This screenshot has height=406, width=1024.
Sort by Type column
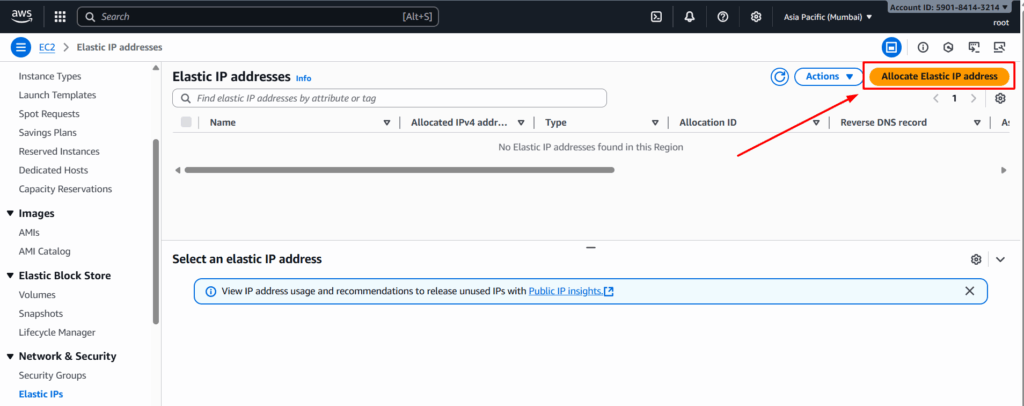655,123
